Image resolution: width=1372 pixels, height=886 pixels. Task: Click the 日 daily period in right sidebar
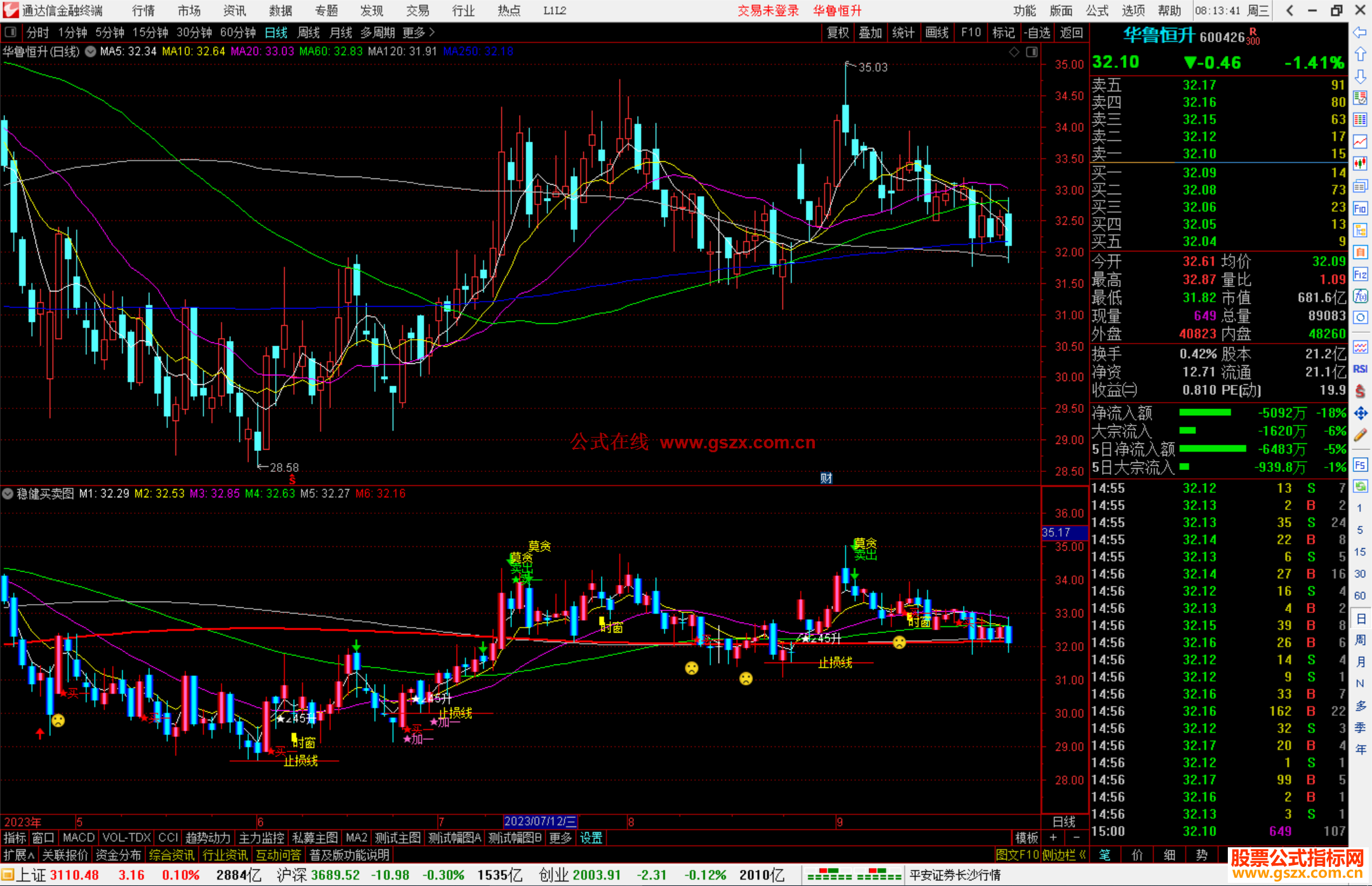[x=1360, y=618]
